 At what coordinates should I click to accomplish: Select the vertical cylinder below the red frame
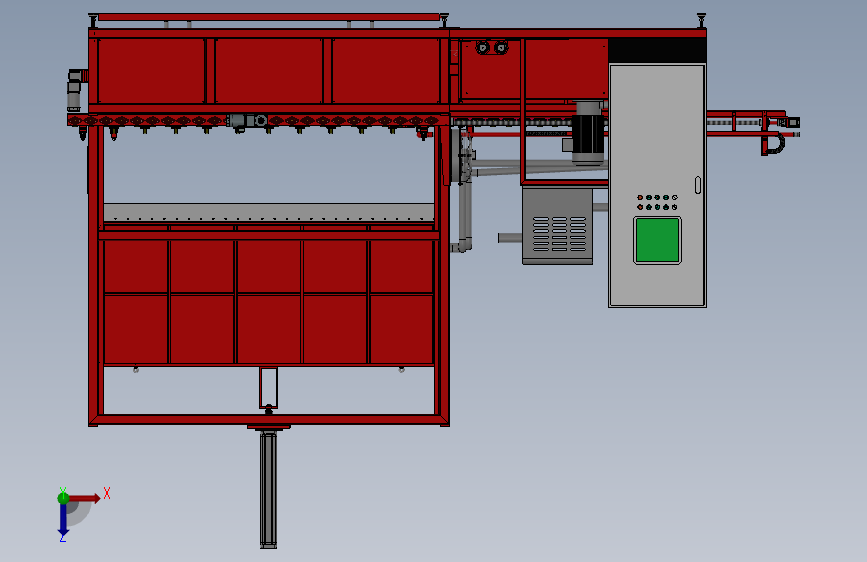(268, 489)
